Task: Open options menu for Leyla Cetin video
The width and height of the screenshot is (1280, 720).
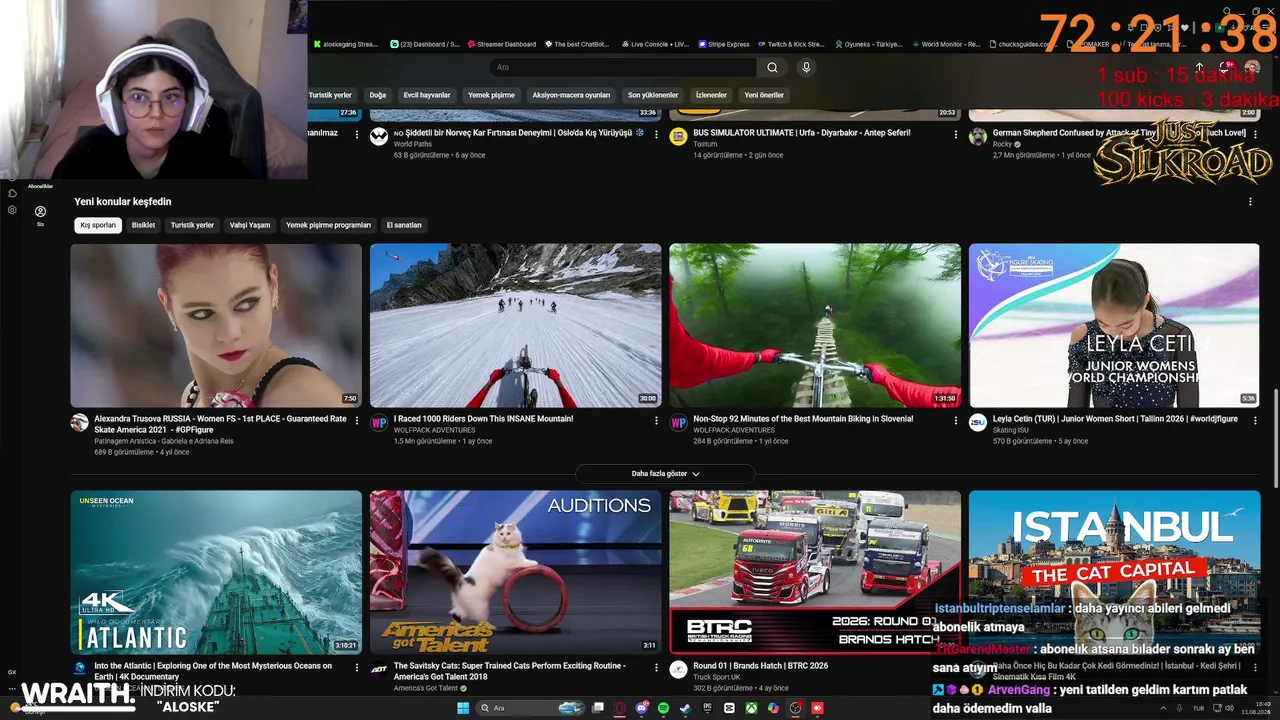Action: click(1255, 421)
